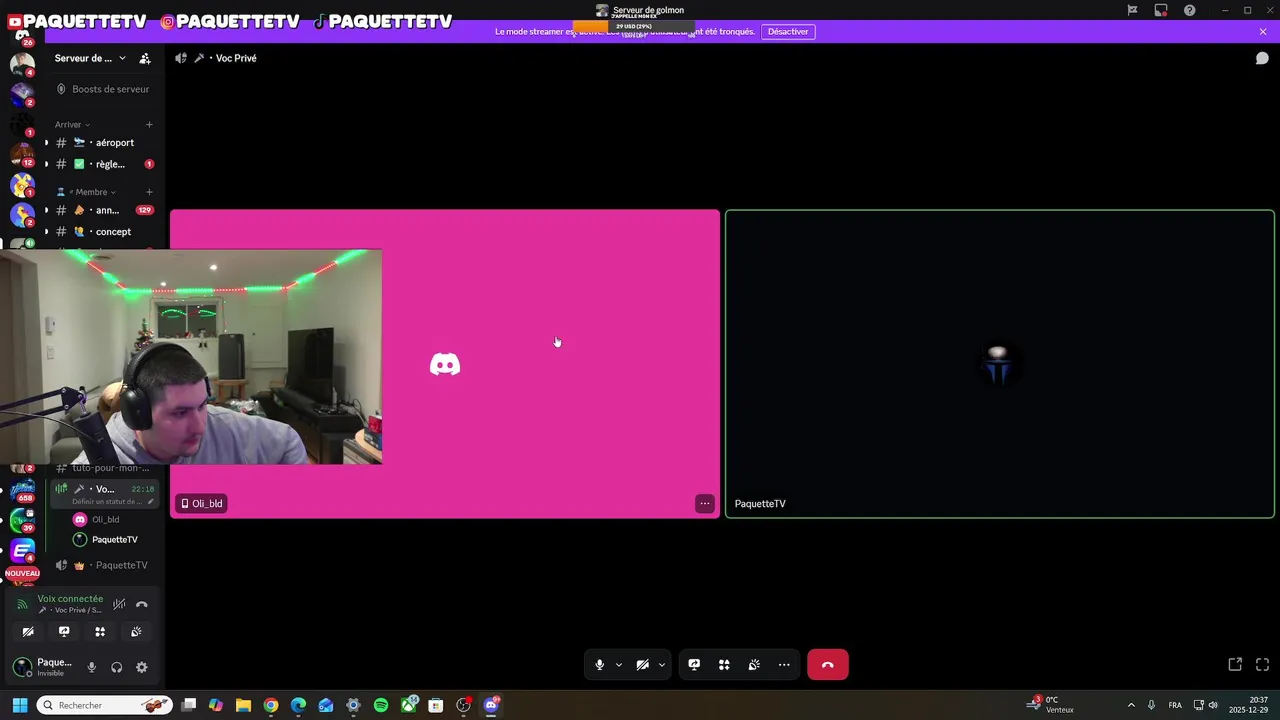Click the screen share icon in bottom call bar
The width and height of the screenshot is (1280, 720).
pos(694,664)
